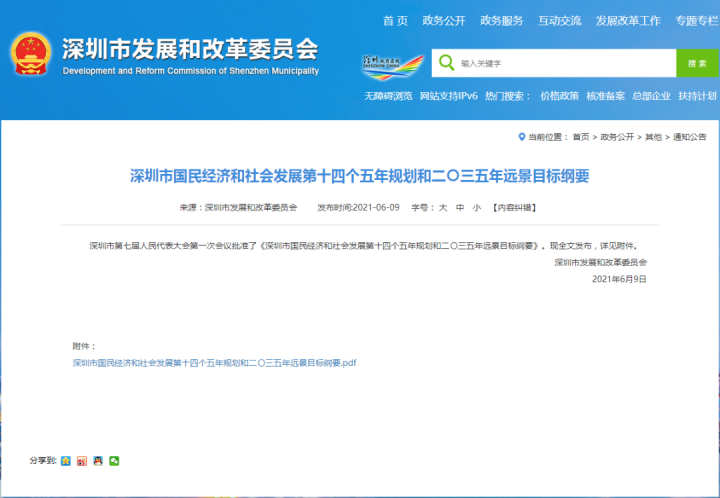Click the national emblem logo
Viewport: 720px width, 498px height.
click(x=31, y=53)
